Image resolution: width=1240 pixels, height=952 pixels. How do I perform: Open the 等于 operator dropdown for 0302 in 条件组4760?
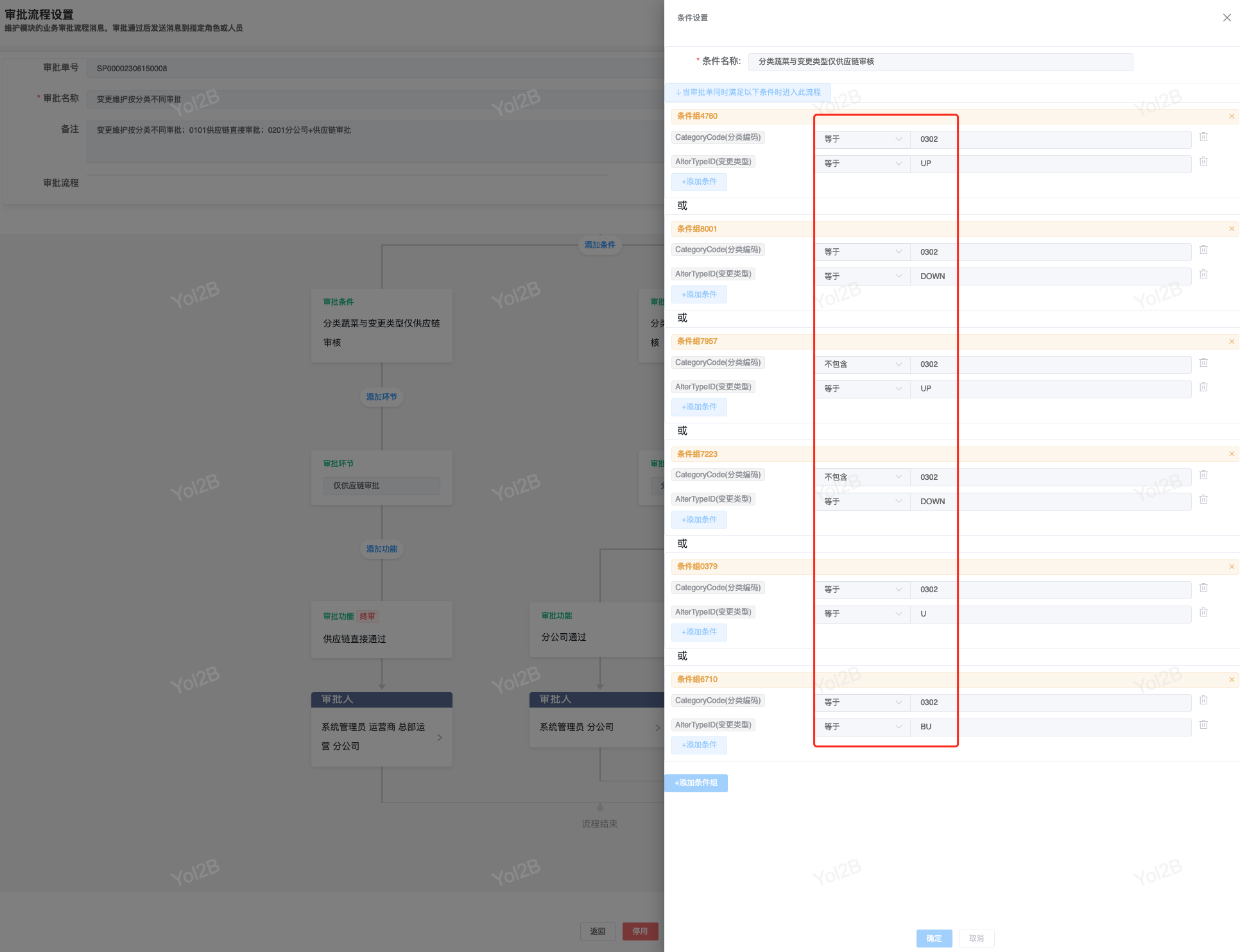tap(862, 139)
